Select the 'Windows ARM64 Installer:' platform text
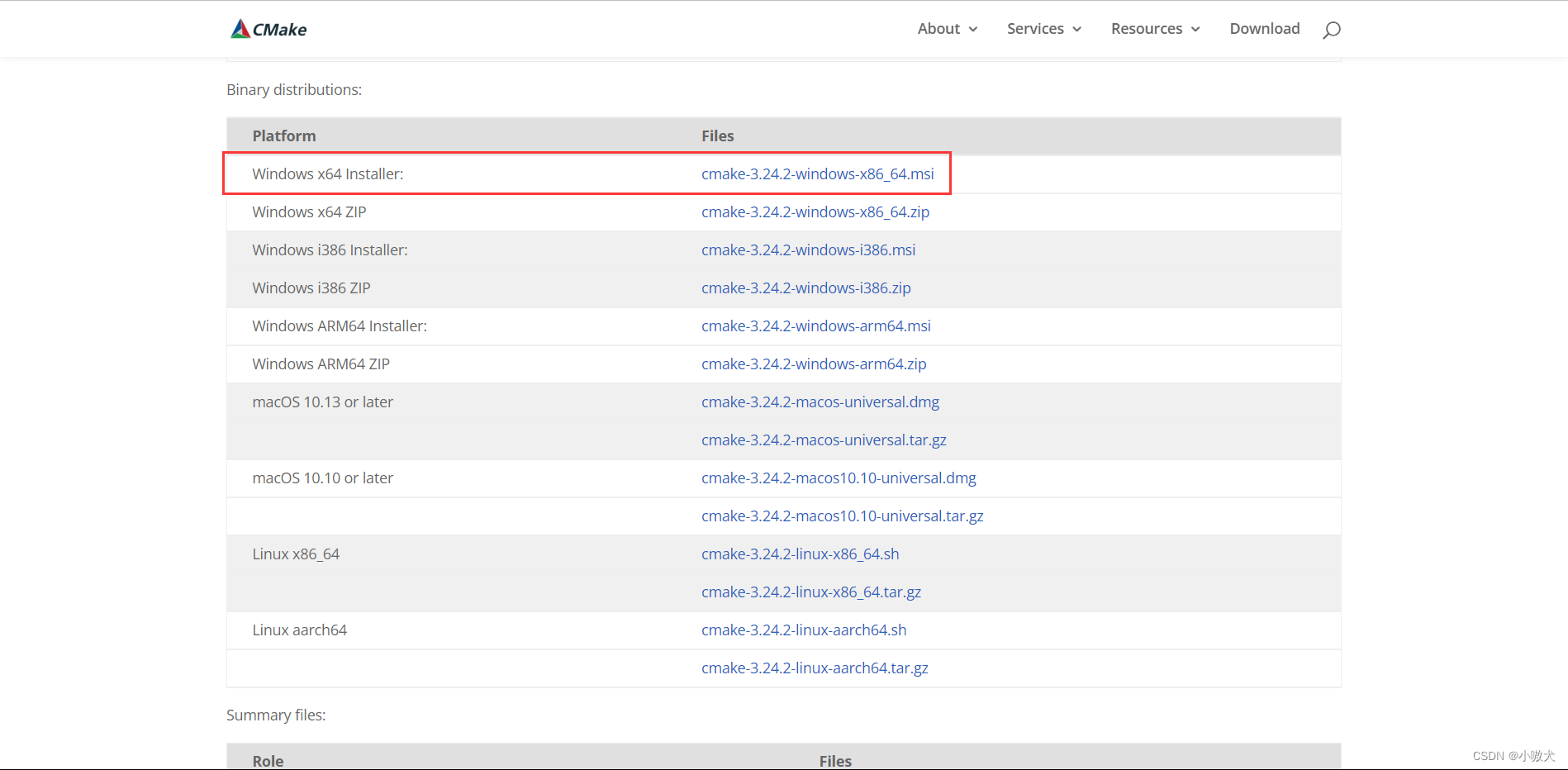The height and width of the screenshot is (770, 1568). click(340, 326)
